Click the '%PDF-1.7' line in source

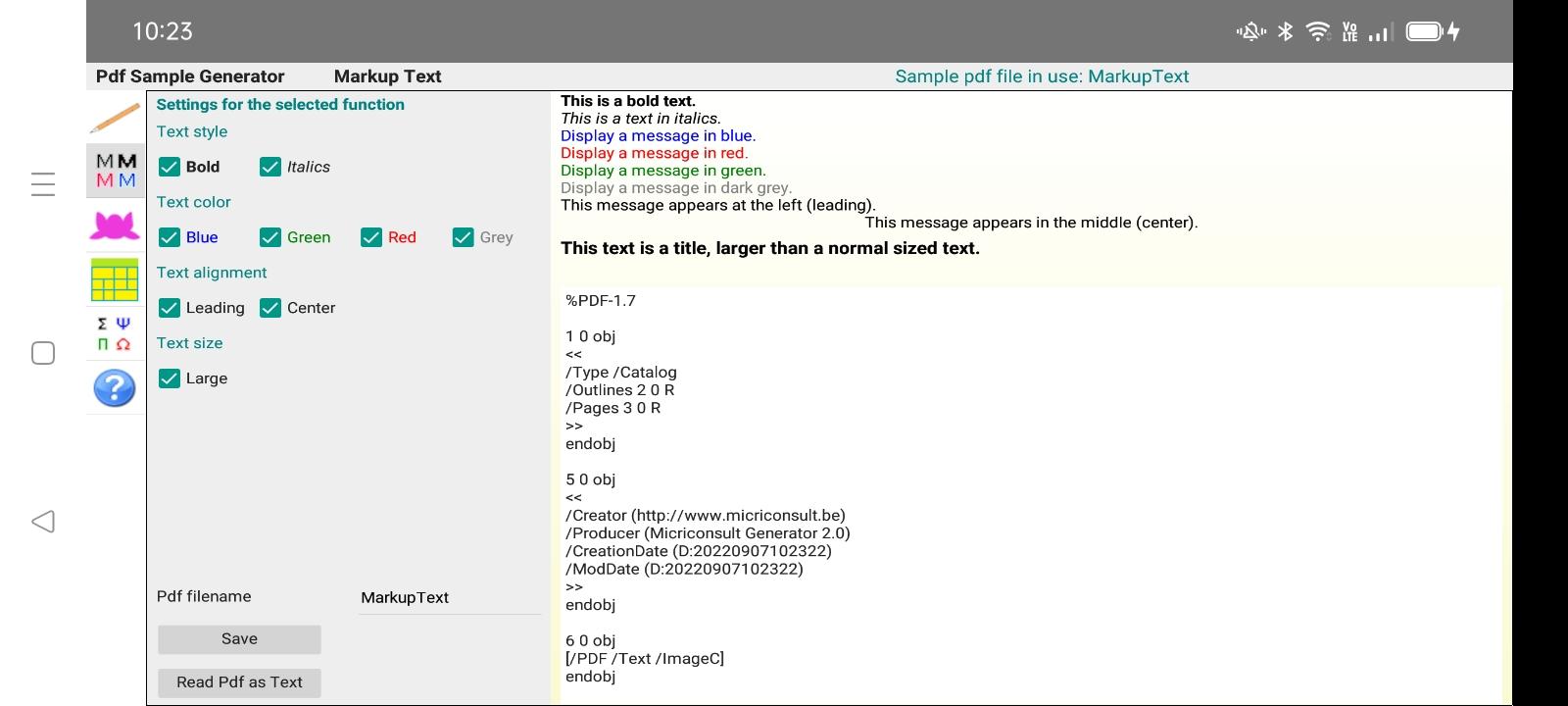pos(601,301)
